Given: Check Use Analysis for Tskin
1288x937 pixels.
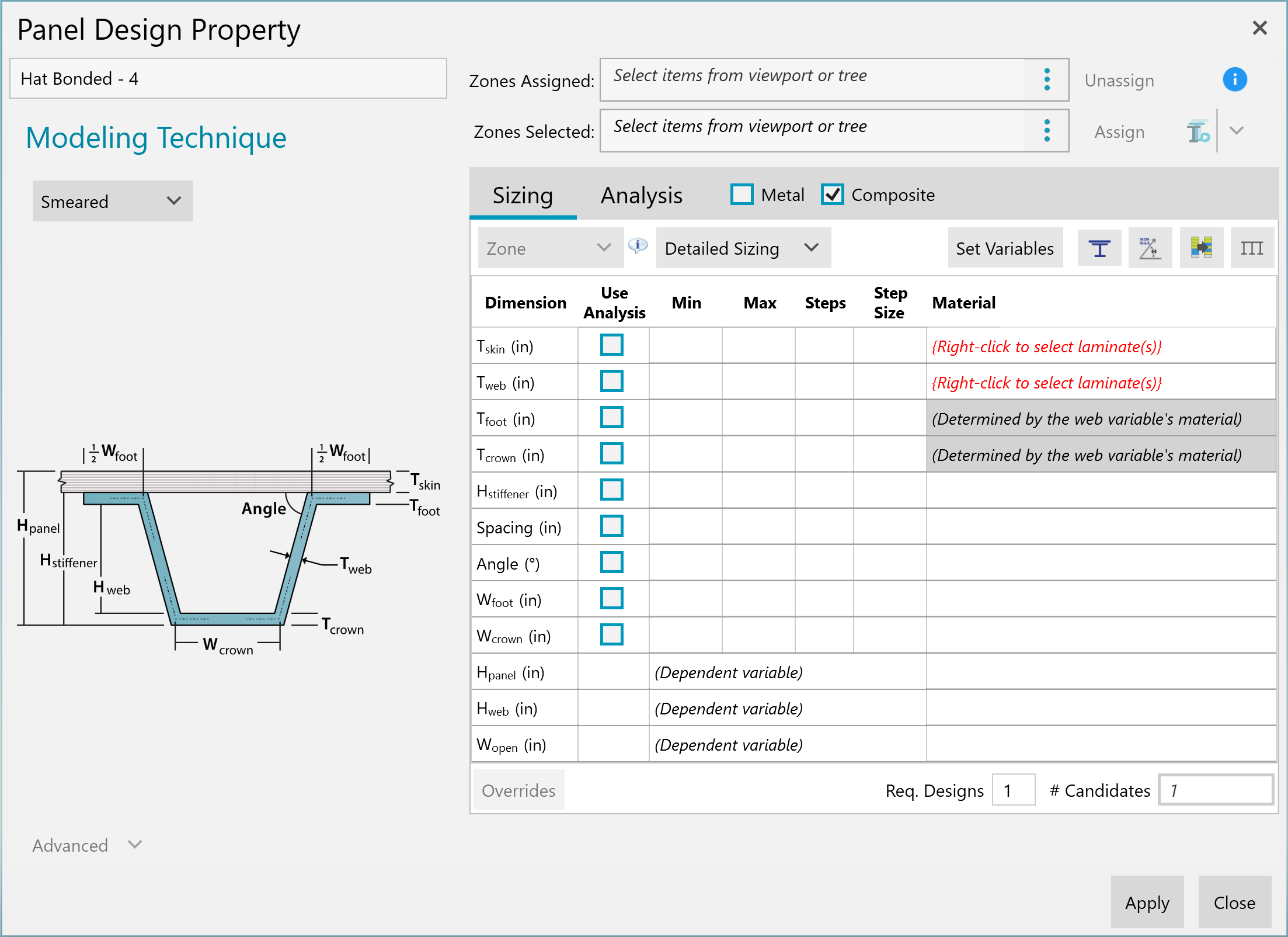Looking at the screenshot, I should point(612,345).
